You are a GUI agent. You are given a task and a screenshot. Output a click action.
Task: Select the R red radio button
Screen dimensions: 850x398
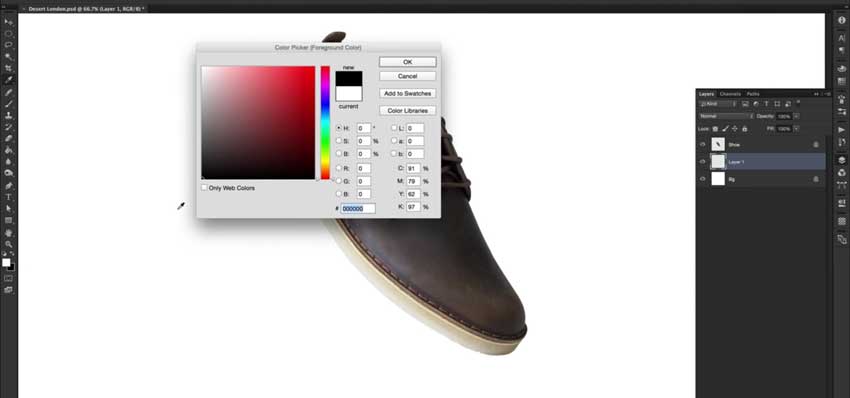point(339,168)
